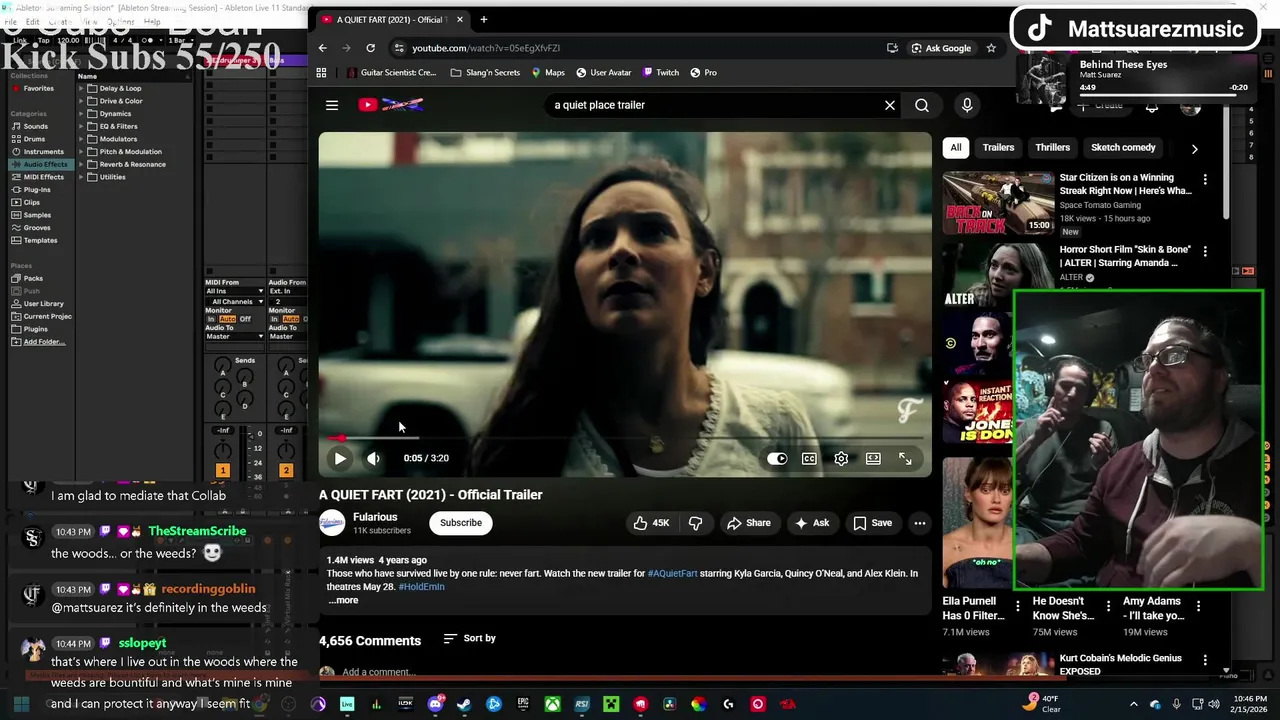This screenshot has width=1280, height=720.
Task: Toggle YouTube autoplay switch
Action: pos(777,458)
